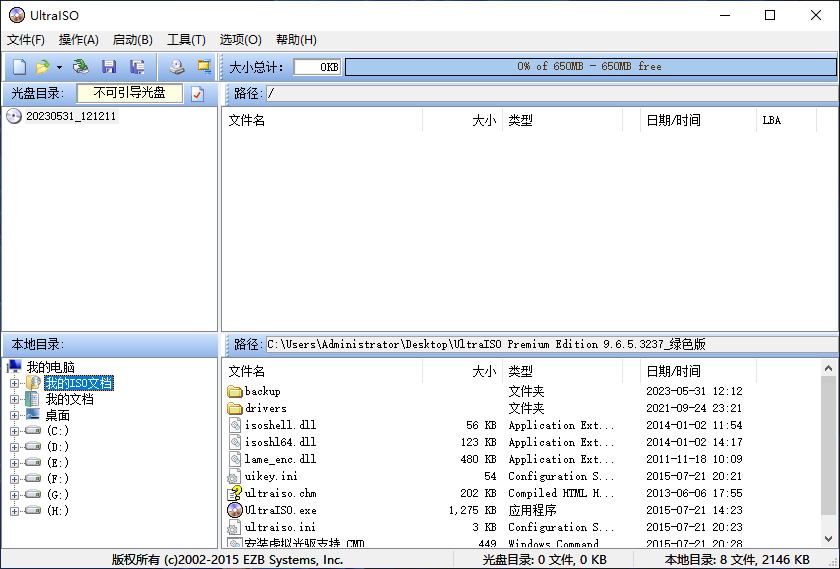Select 我的文档 in local tree
The image size is (840, 569).
tap(70, 400)
